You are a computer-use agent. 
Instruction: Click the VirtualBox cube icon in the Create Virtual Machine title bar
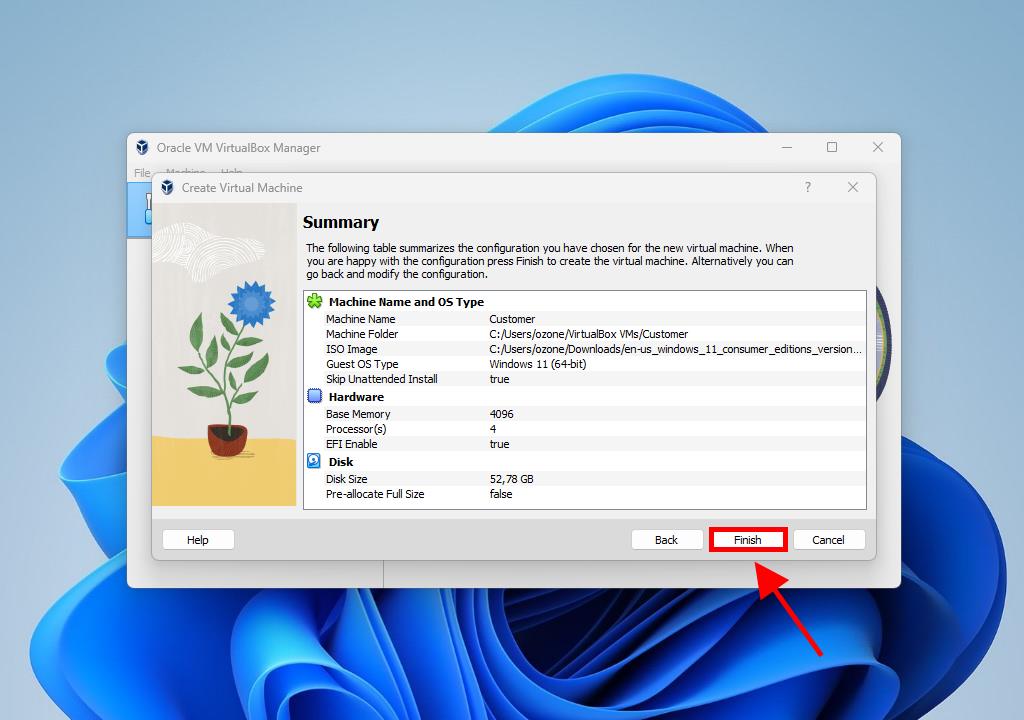coord(167,188)
